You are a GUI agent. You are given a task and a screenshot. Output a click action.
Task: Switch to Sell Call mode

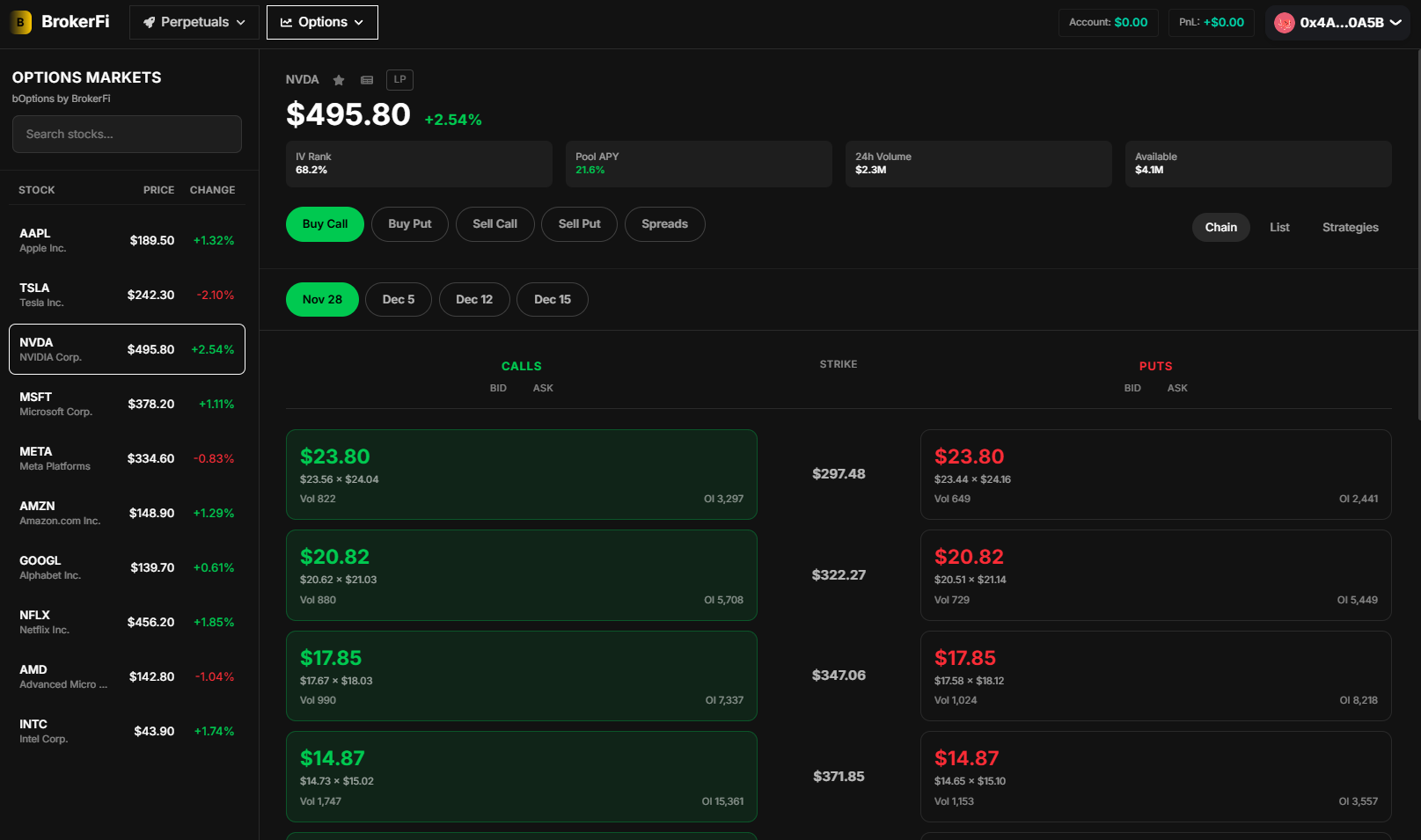tap(494, 224)
